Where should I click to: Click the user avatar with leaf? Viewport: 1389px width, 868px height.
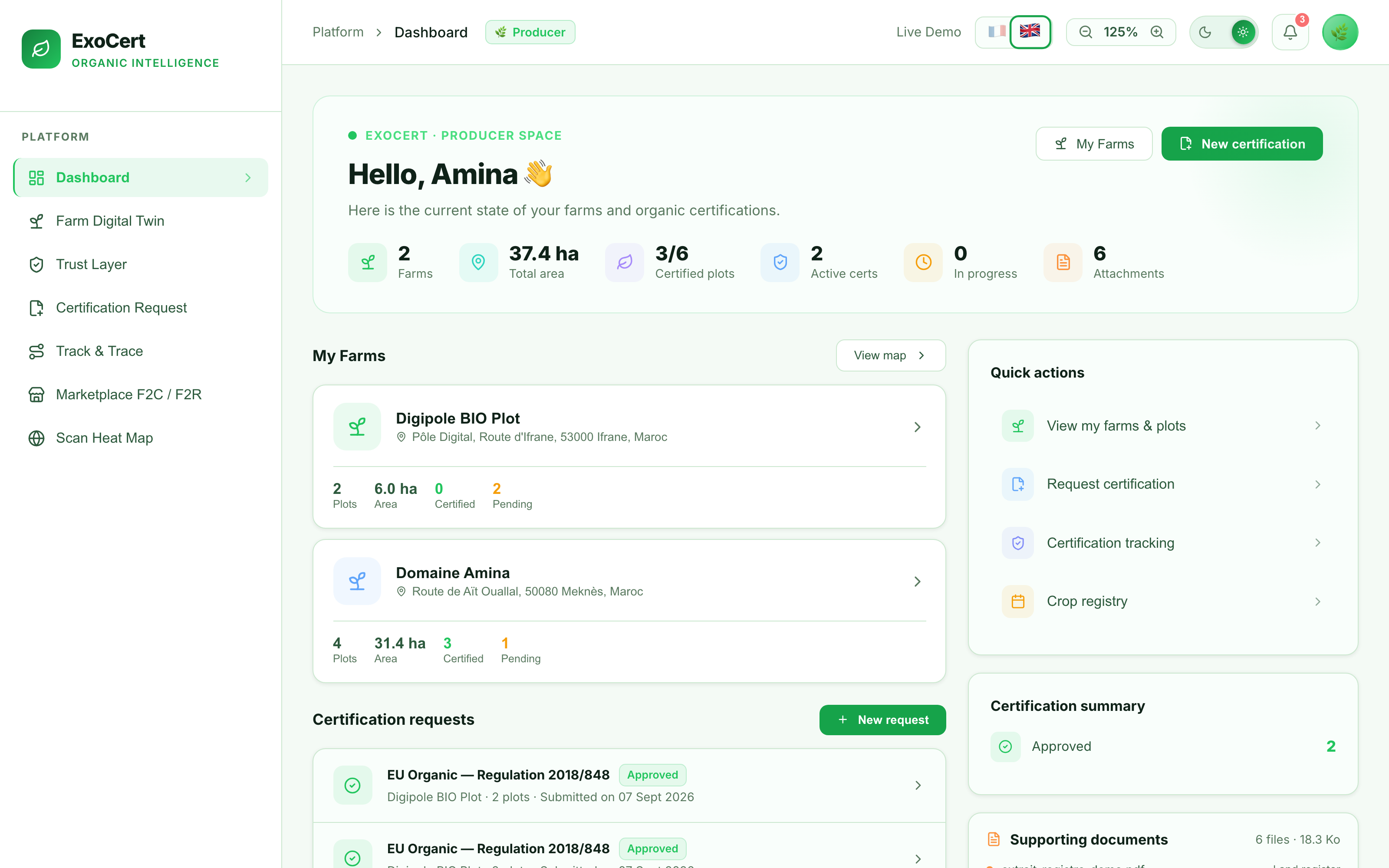click(x=1340, y=32)
